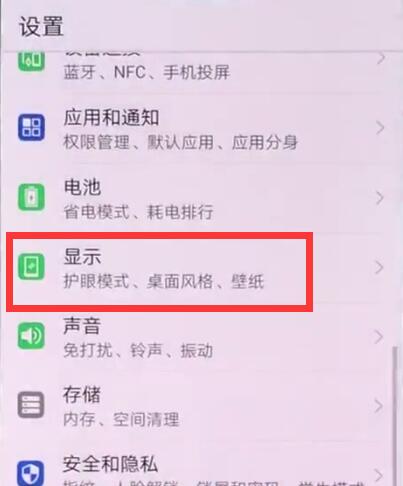Tap the gray Storage icon
This screenshot has width=403, height=486.
[x=31, y=405]
